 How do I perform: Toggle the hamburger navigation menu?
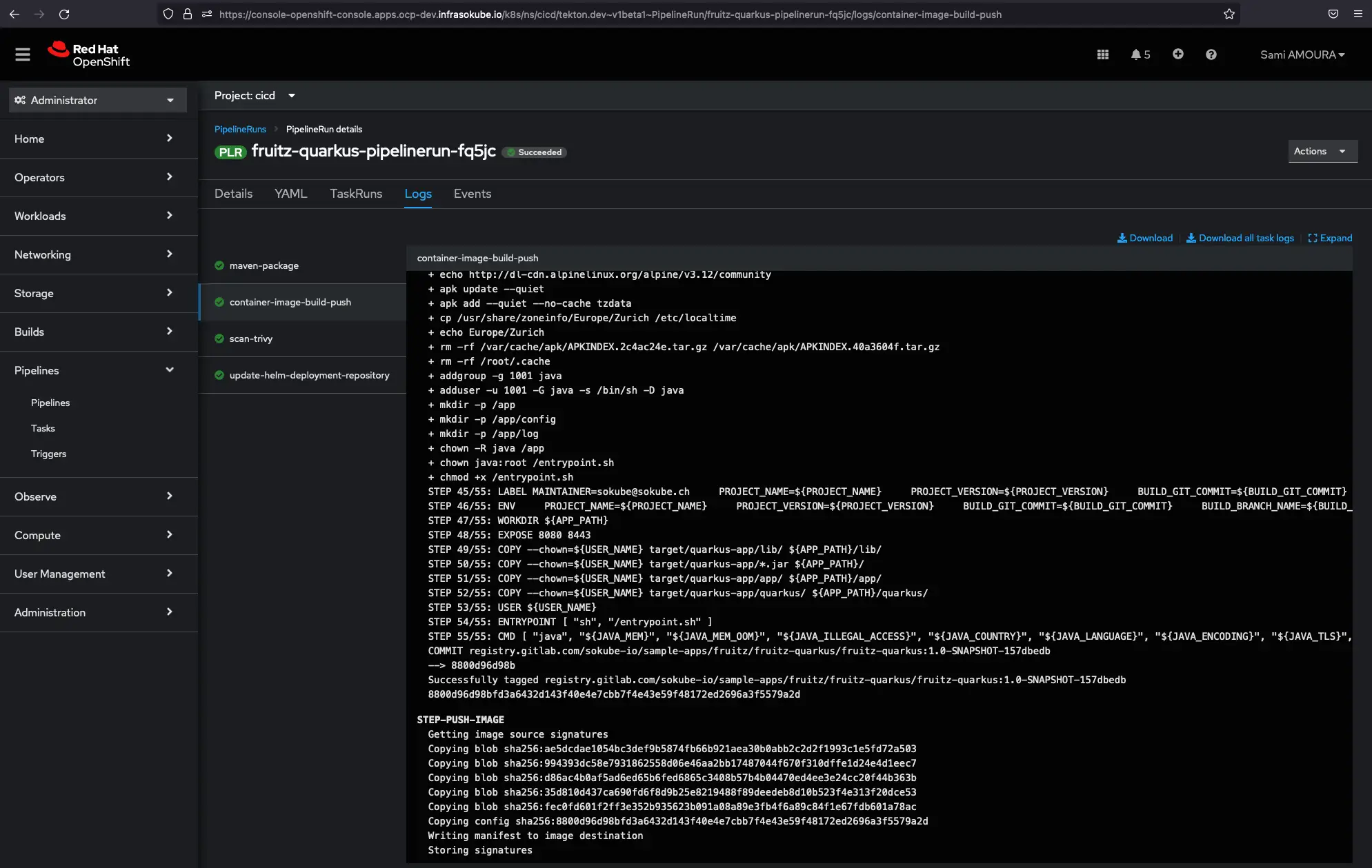[23, 54]
